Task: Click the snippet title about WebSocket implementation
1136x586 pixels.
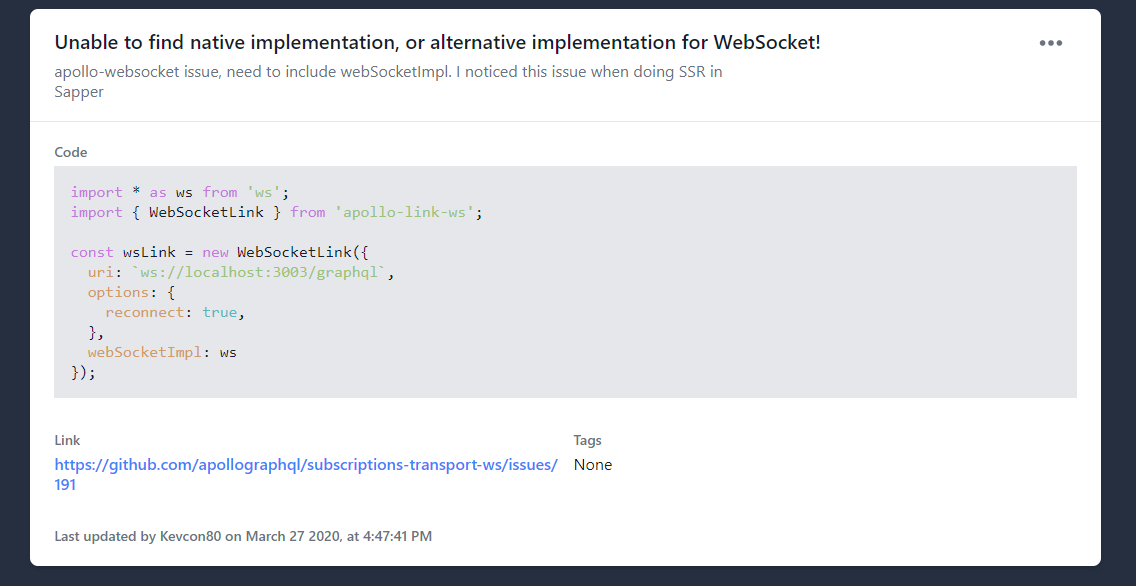Action: [438, 43]
